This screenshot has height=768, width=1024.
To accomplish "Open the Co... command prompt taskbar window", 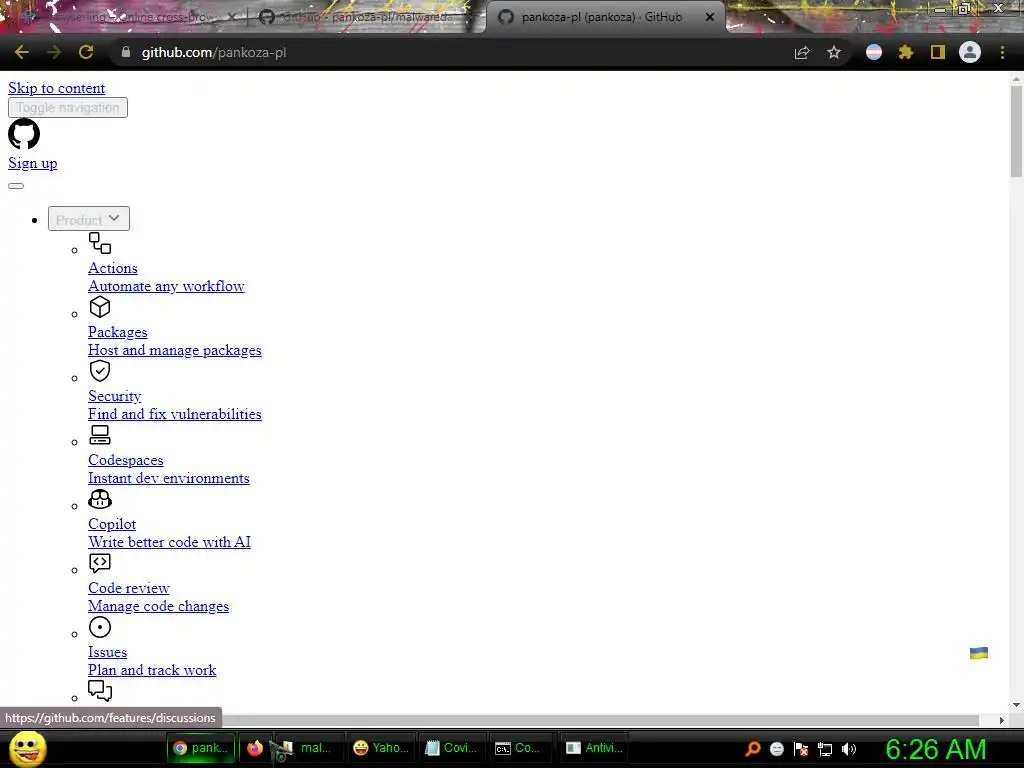I will point(522,748).
